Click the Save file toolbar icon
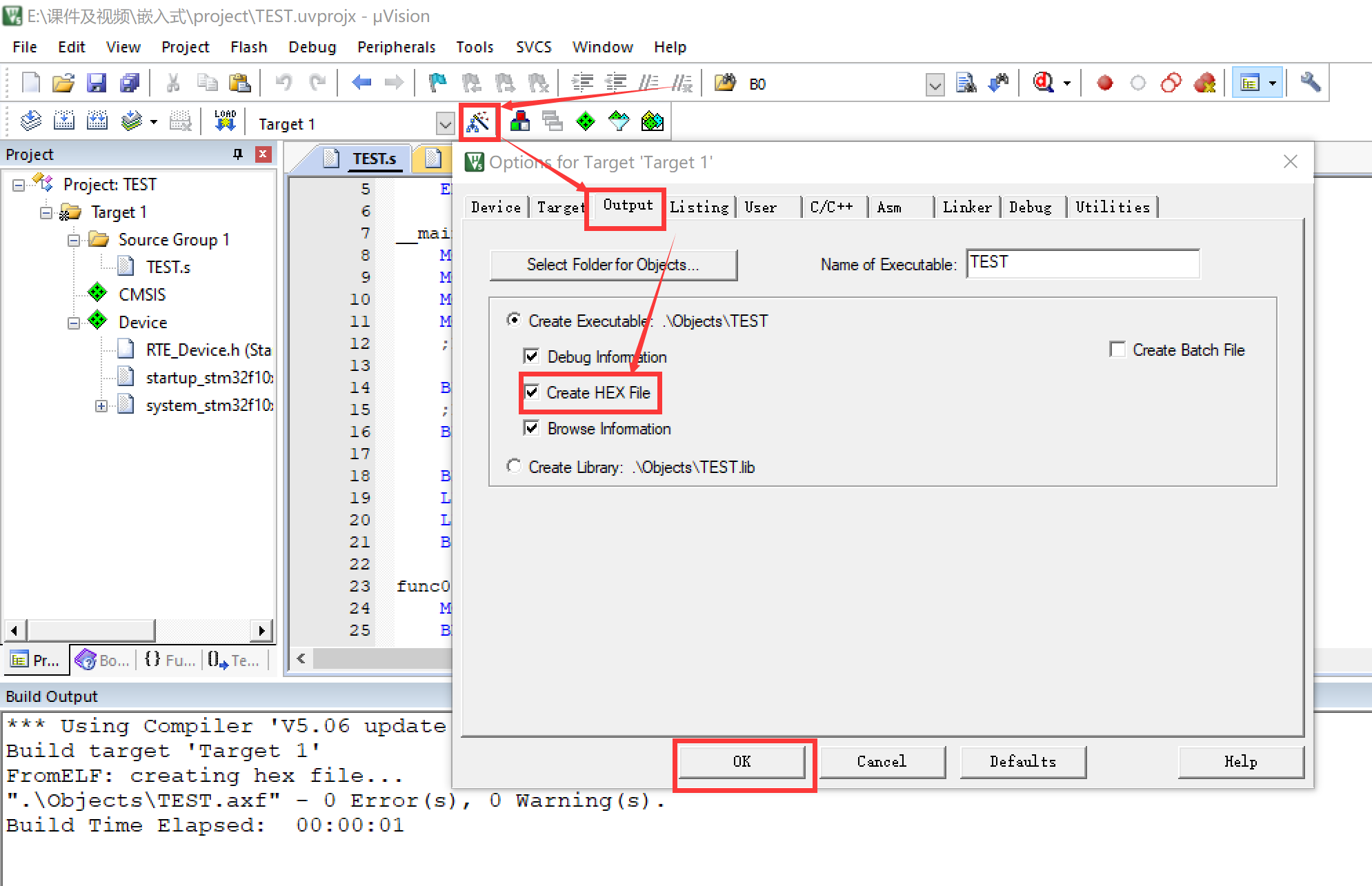 point(97,83)
